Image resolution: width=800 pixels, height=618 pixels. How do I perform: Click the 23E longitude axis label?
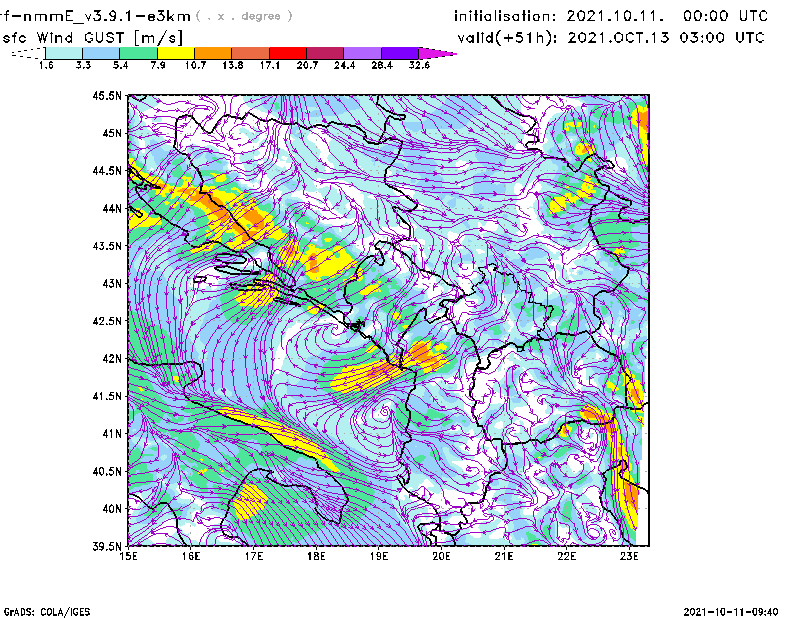coord(629,557)
